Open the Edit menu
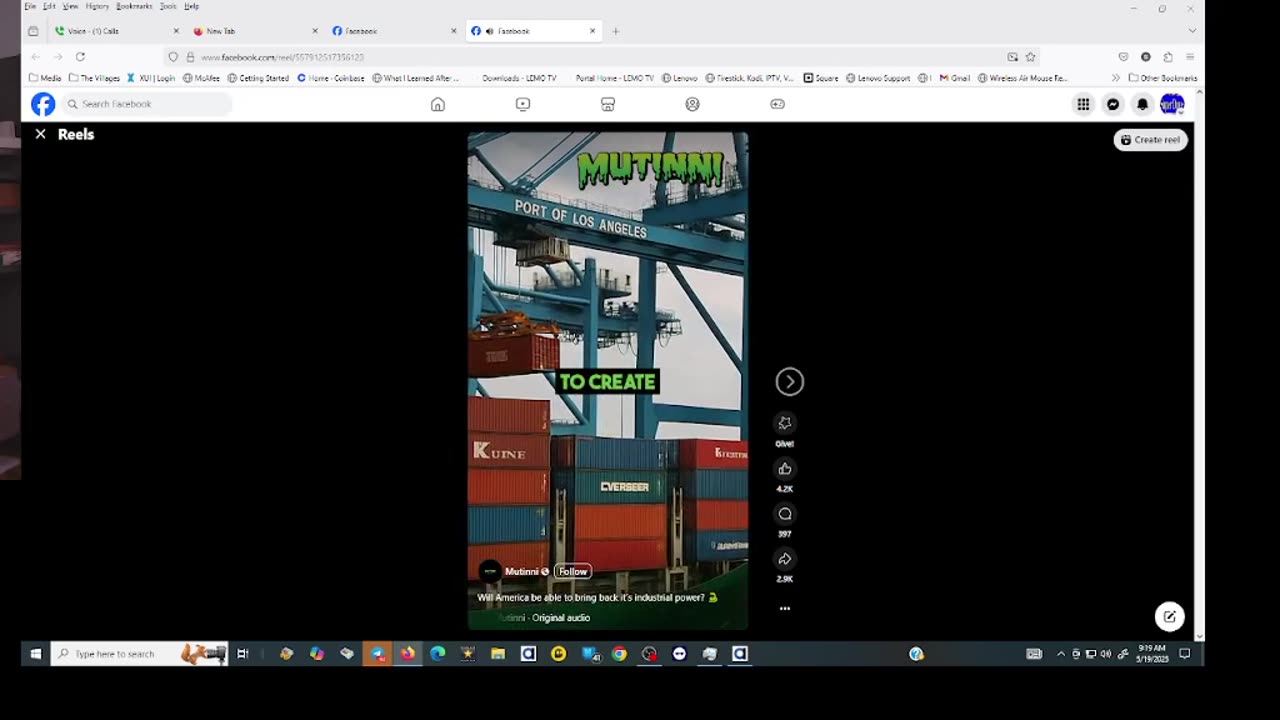 coord(49,6)
